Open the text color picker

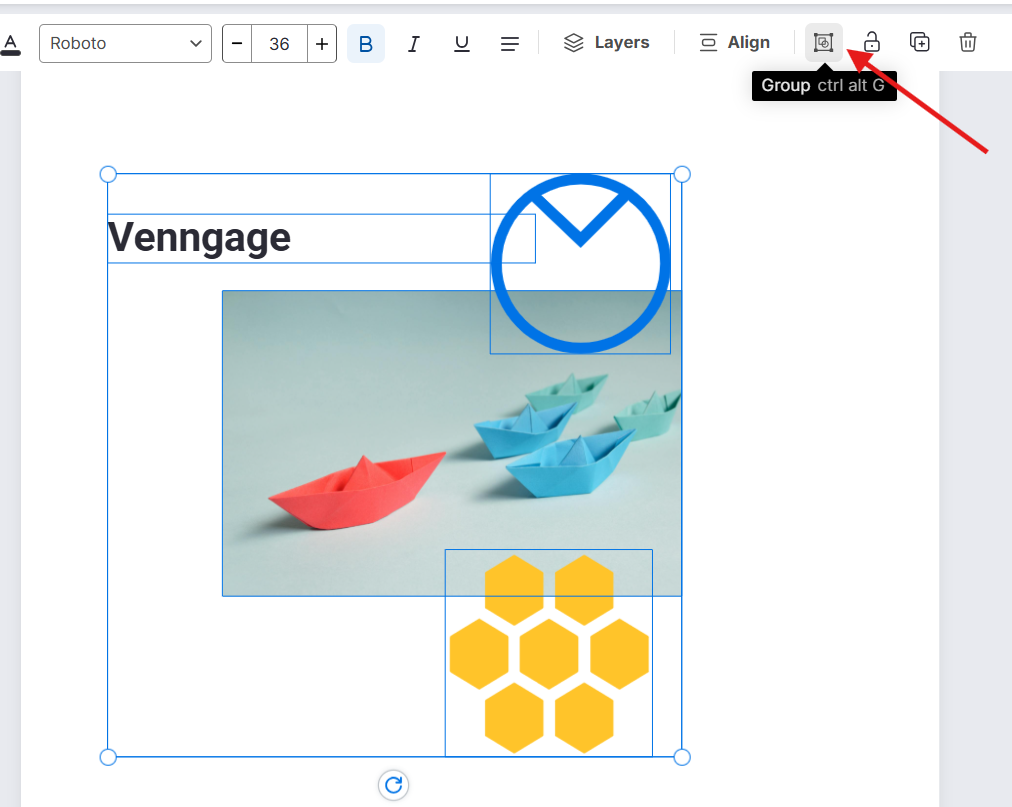click(11, 44)
